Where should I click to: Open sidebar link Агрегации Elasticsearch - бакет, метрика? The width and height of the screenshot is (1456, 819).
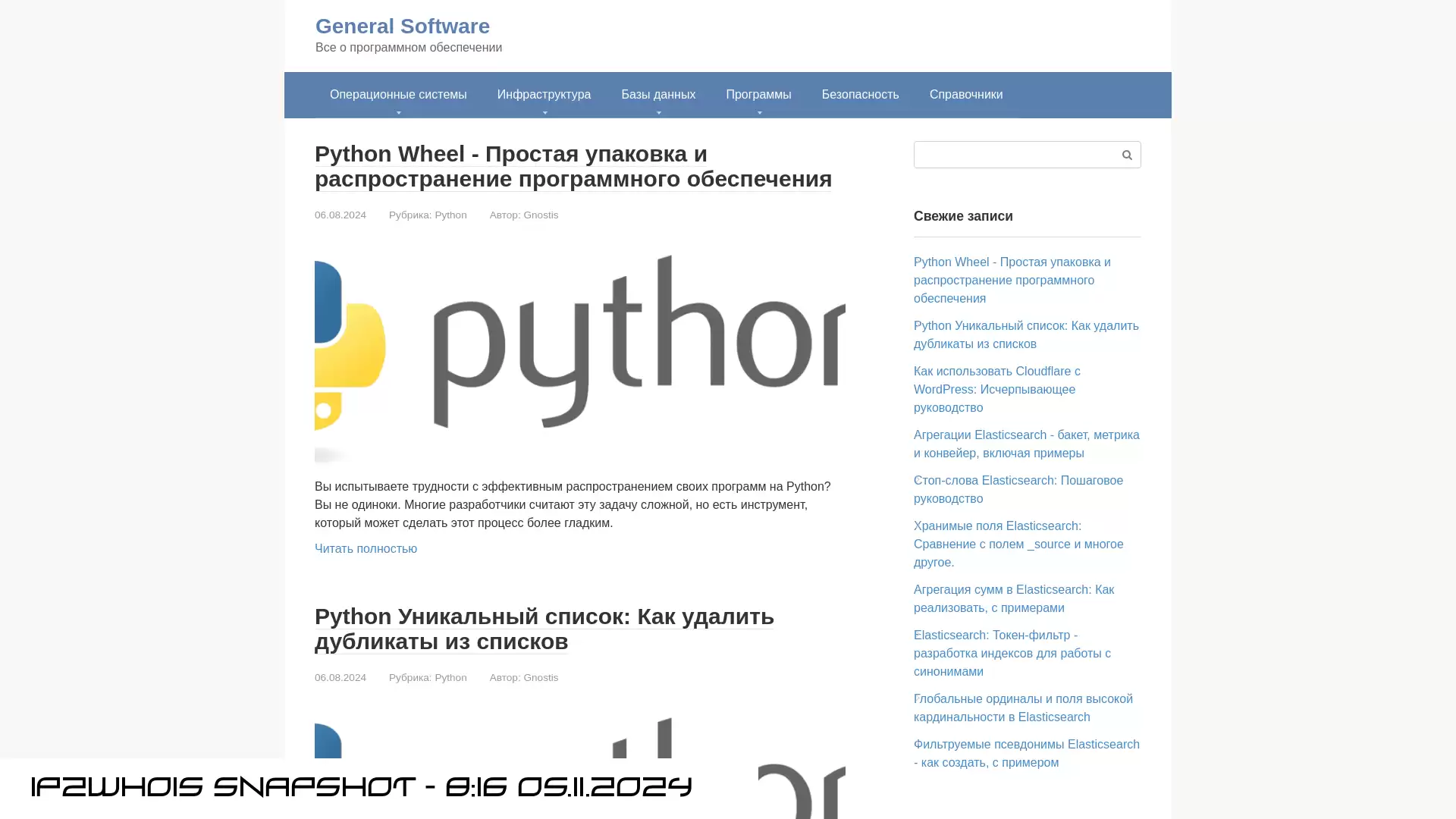tap(1027, 444)
